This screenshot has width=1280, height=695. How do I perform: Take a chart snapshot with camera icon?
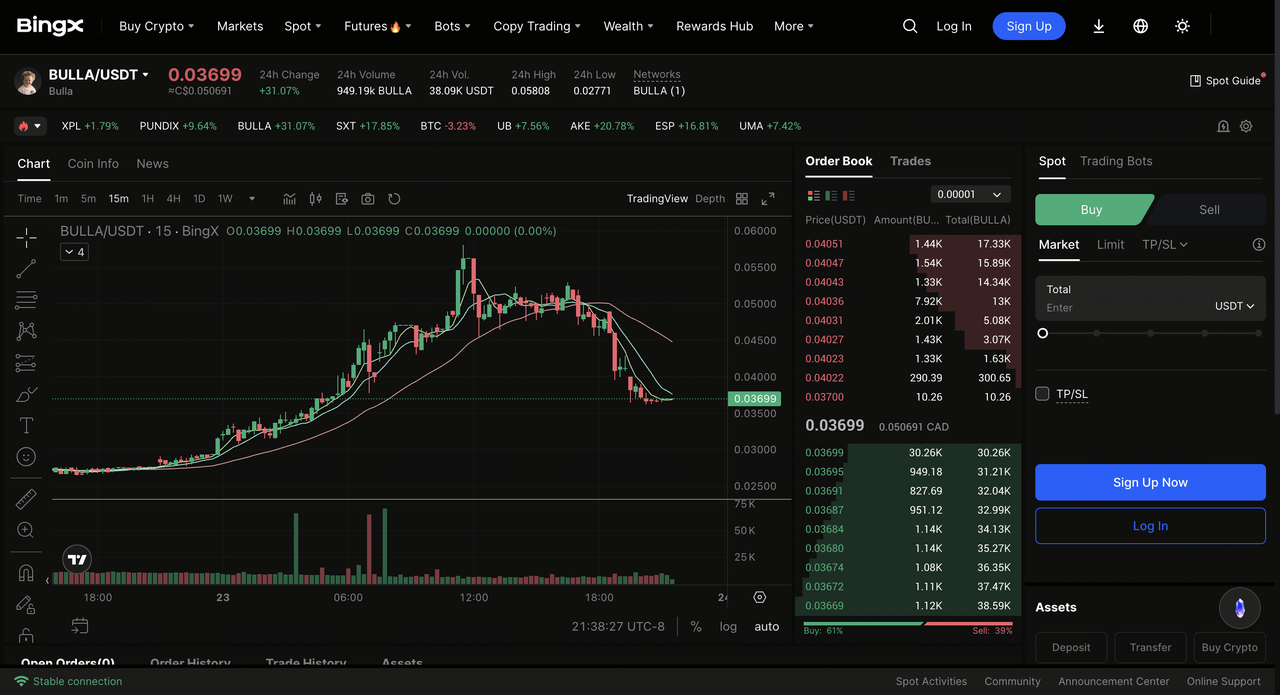point(368,199)
